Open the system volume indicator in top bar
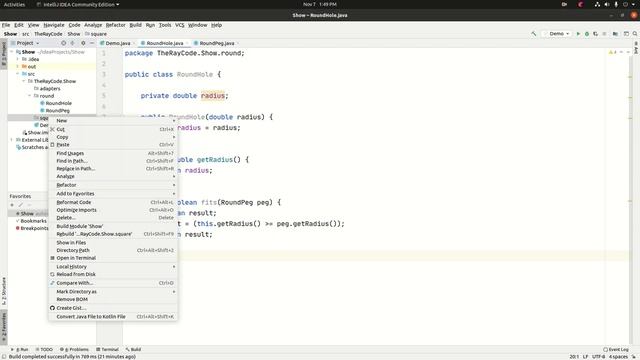Screen dimensions: 640x360 (x=607, y=4)
